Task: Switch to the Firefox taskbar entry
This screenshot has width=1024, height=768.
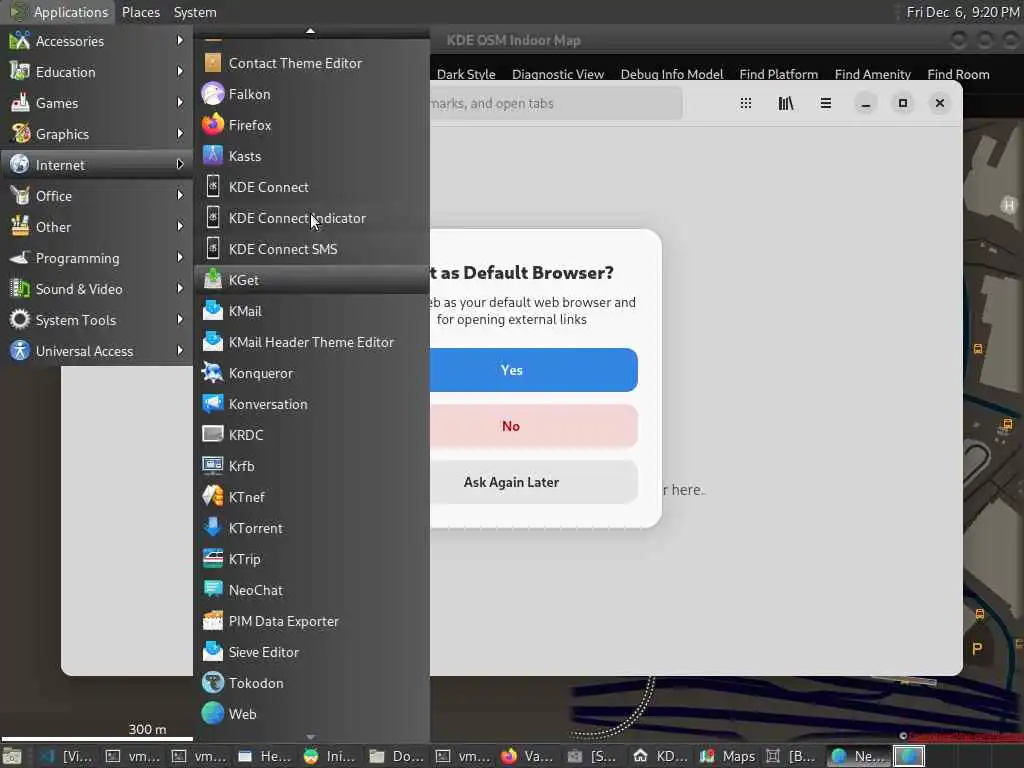Action: click(x=527, y=756)
